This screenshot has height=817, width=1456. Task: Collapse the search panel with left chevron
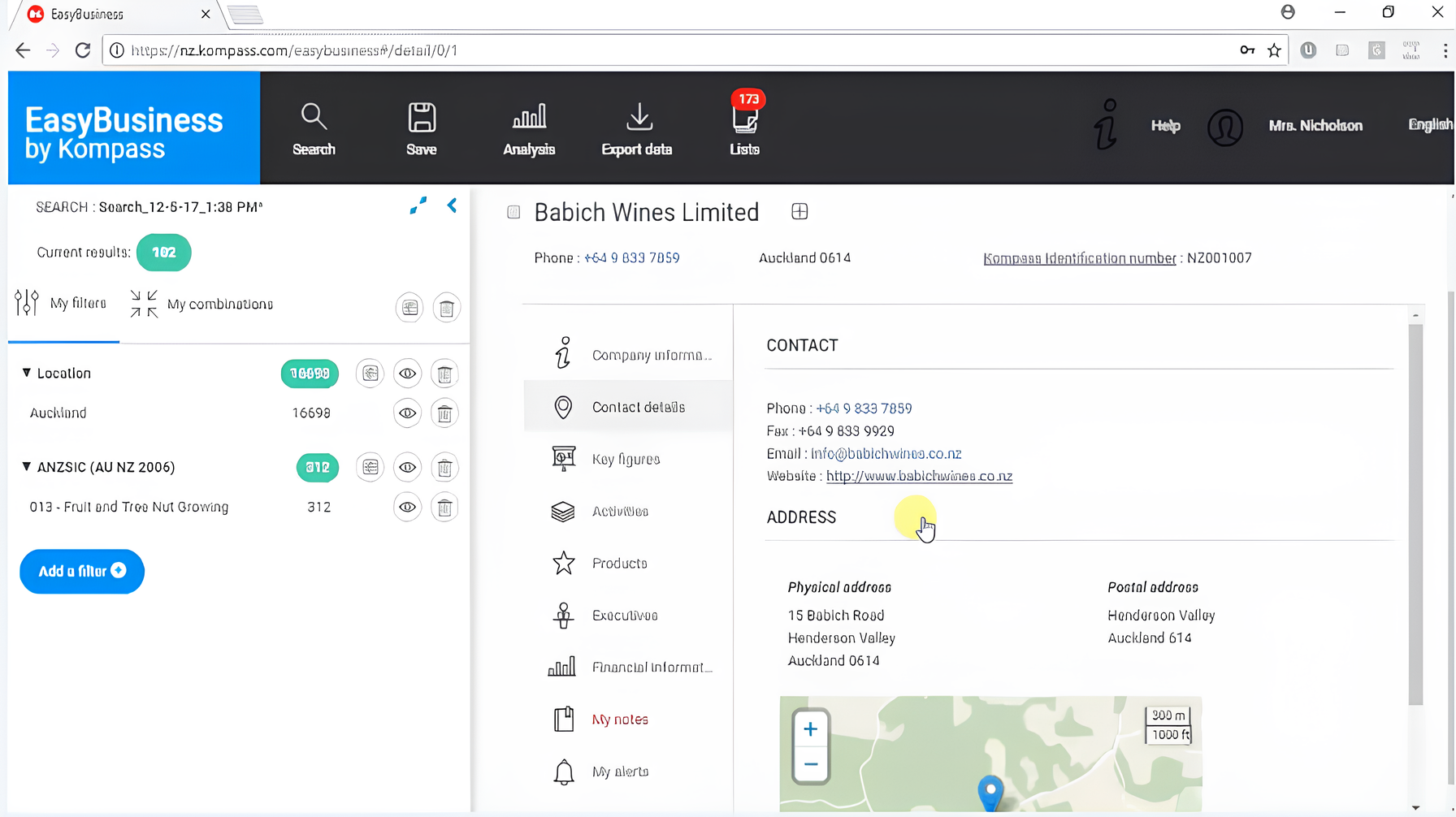pos(453,206)
